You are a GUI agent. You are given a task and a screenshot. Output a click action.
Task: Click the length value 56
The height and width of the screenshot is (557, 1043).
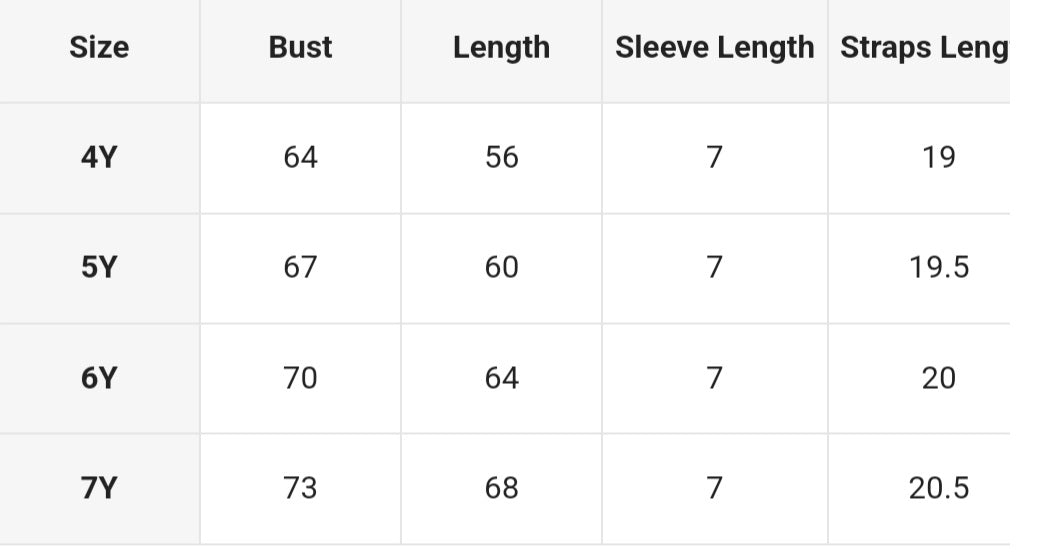(x=501, y=157)
